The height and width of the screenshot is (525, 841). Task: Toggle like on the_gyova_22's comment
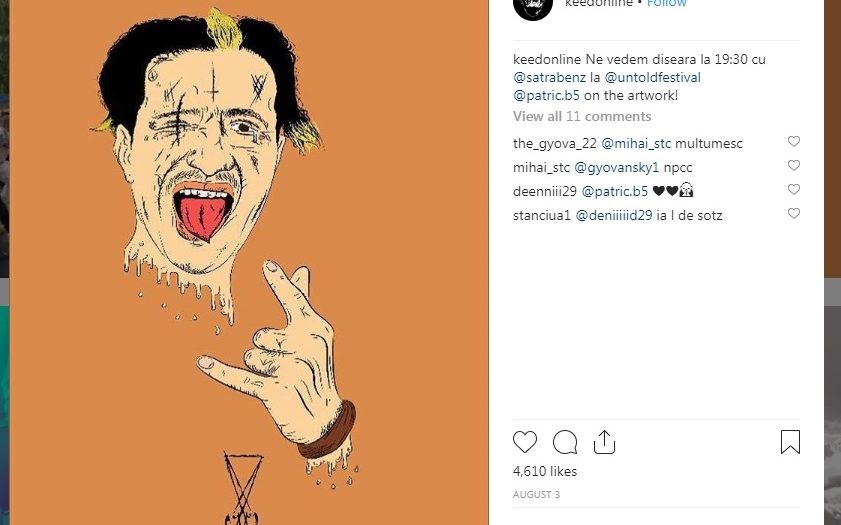[x=794, y=142]
